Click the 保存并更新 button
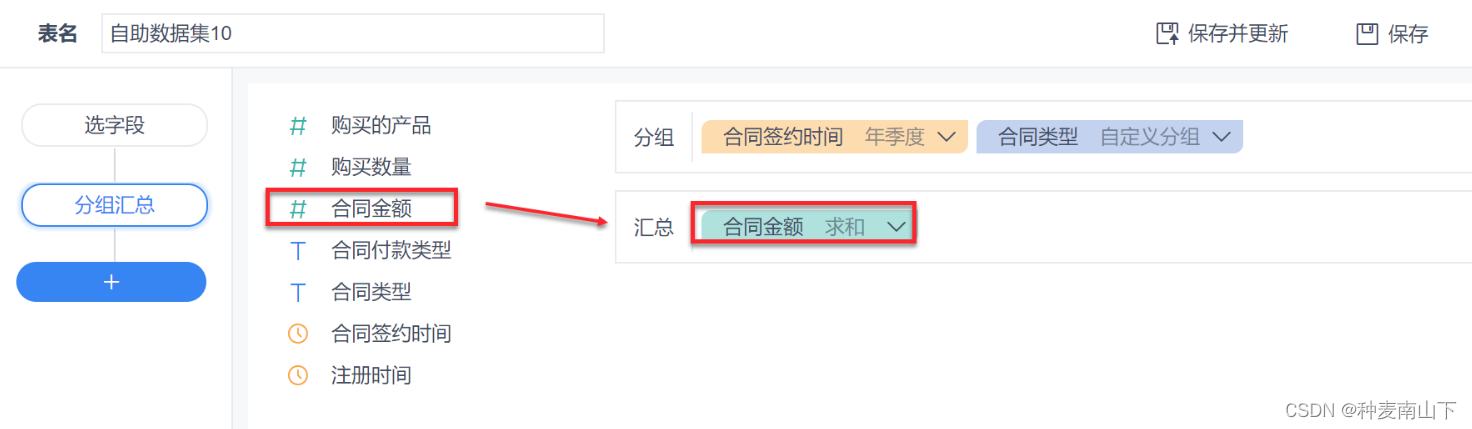 (x=1222, y=34)
